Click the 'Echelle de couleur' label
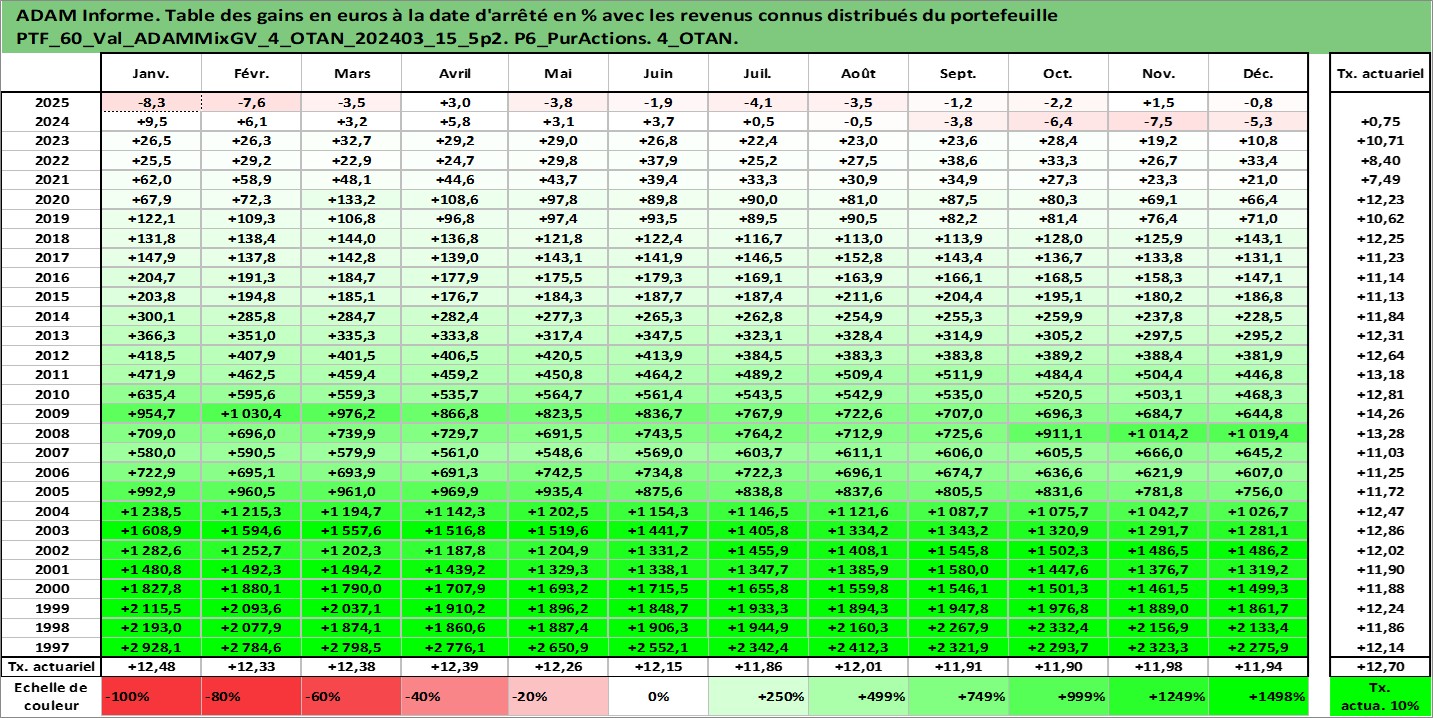Image resolution: width=1433 pixels, height=718 pixels. [51, 696]
